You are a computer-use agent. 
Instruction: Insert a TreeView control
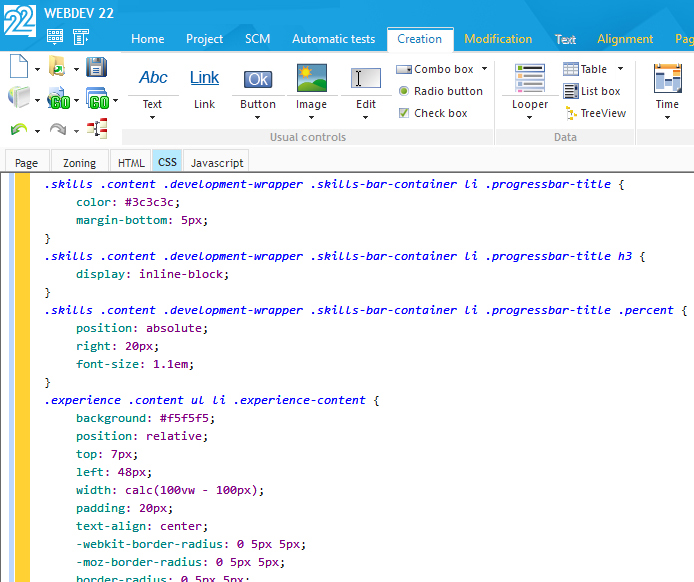595,113
